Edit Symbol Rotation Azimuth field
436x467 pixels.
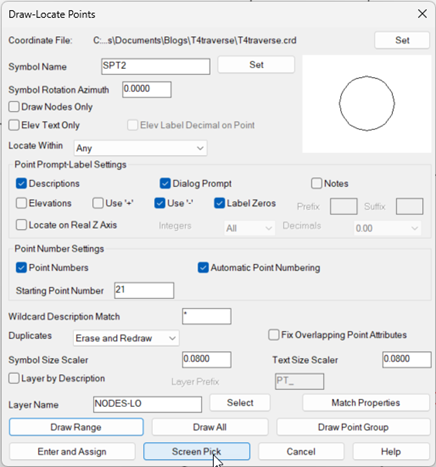[x=147, y=89]
